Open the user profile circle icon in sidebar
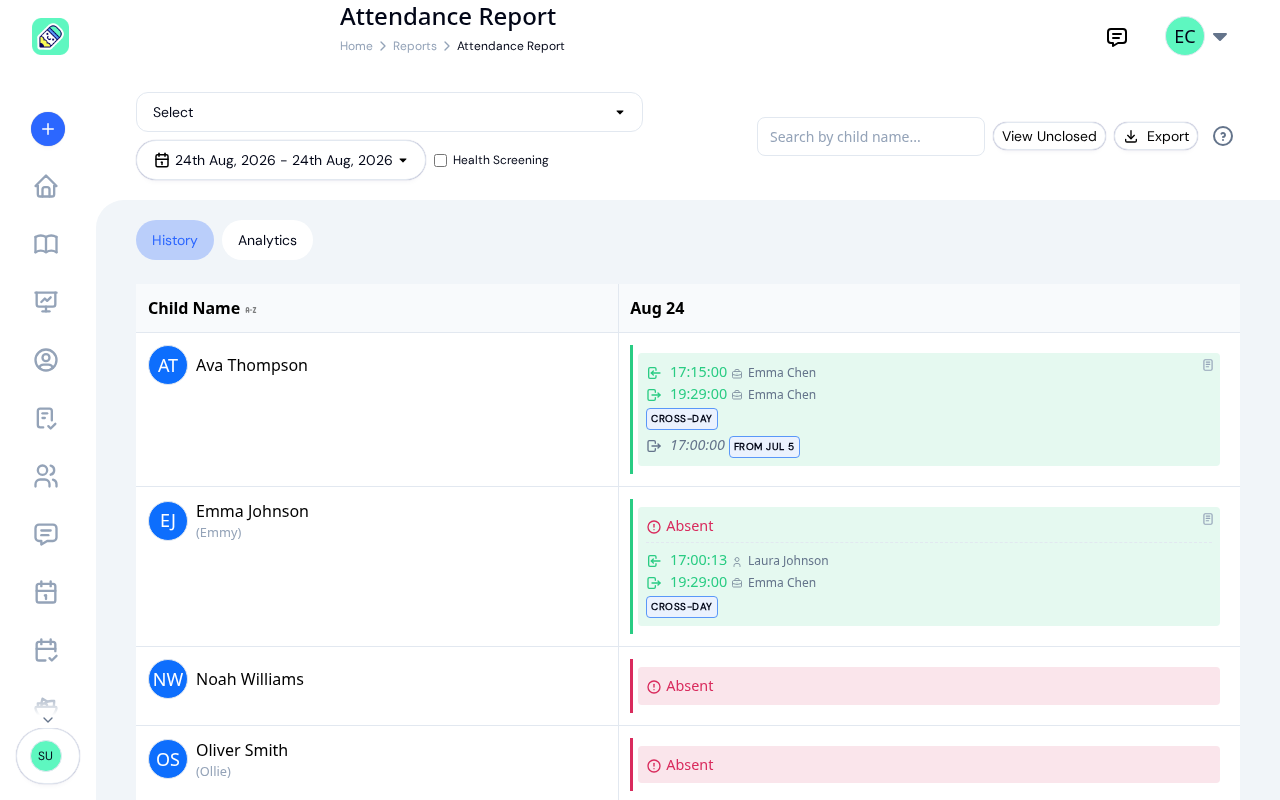1280x800 pixels. click(x=46, y=360)
